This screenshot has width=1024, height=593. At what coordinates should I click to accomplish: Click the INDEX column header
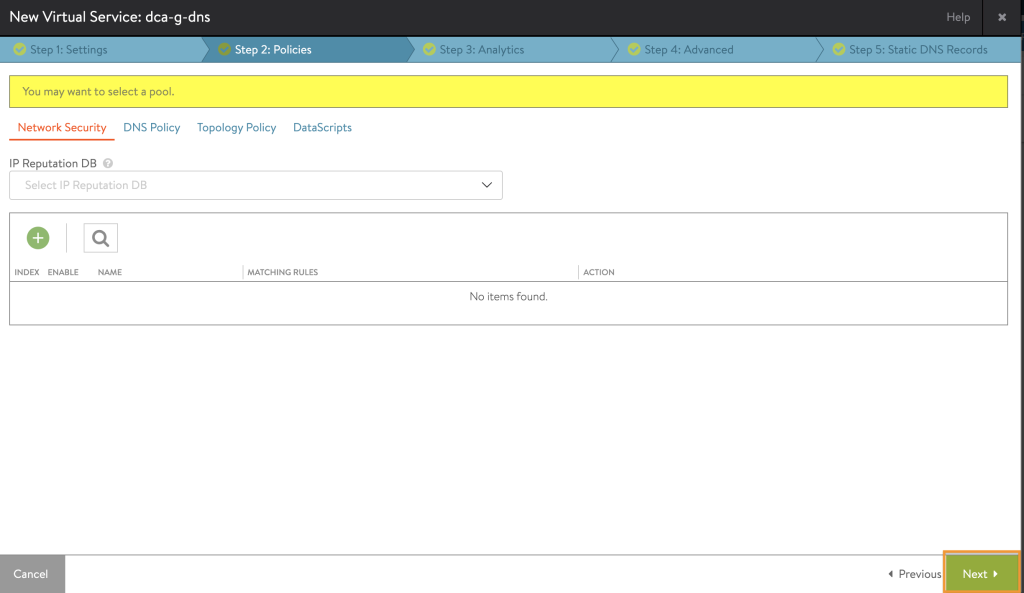pyautogui.click(x=27, y=272)
